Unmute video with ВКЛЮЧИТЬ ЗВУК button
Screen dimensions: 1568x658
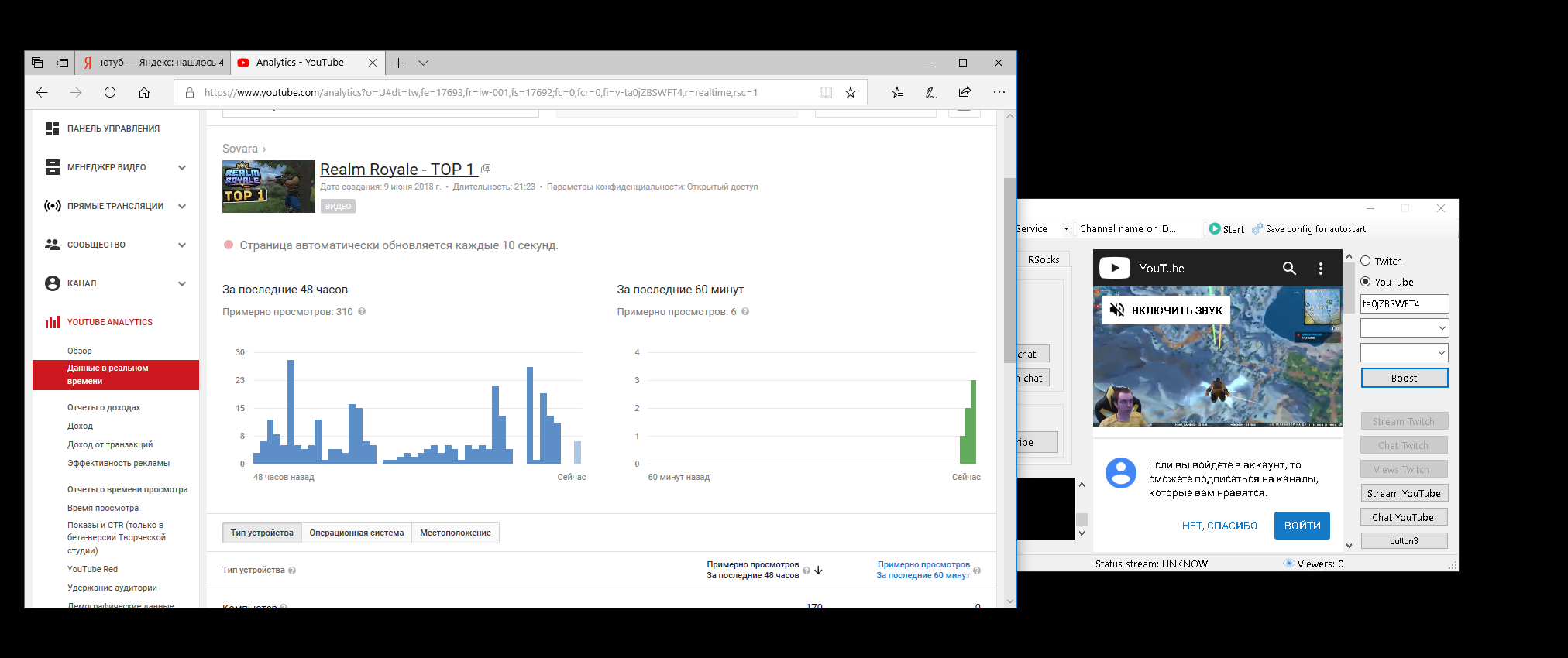coord(1166,310)
